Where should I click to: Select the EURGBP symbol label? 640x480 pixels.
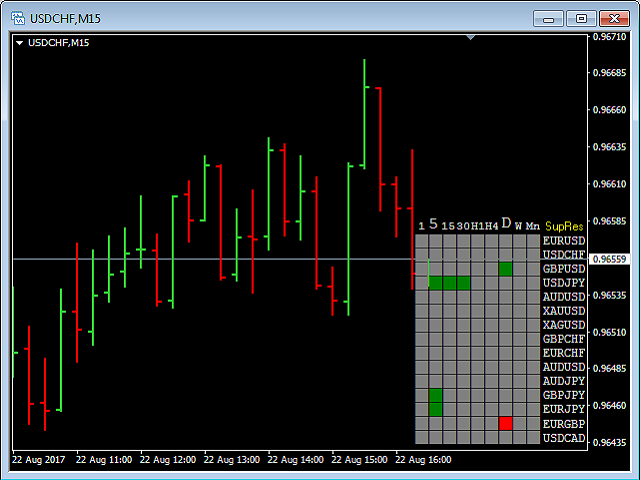pyautogui.click(x=564, y=424)
